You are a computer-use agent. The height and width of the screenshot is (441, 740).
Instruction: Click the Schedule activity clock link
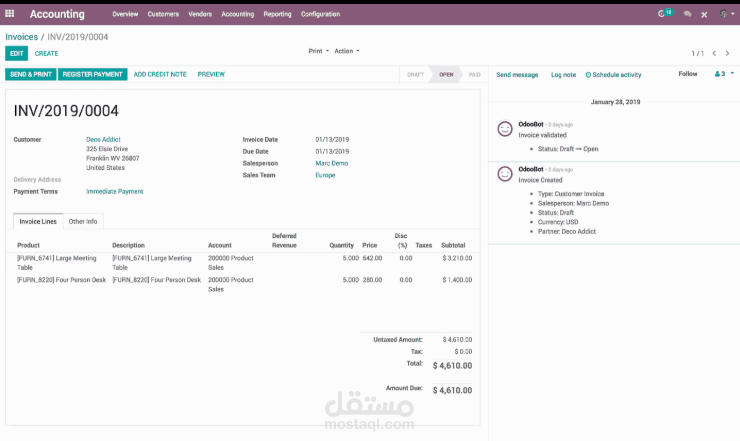(613, 75)
